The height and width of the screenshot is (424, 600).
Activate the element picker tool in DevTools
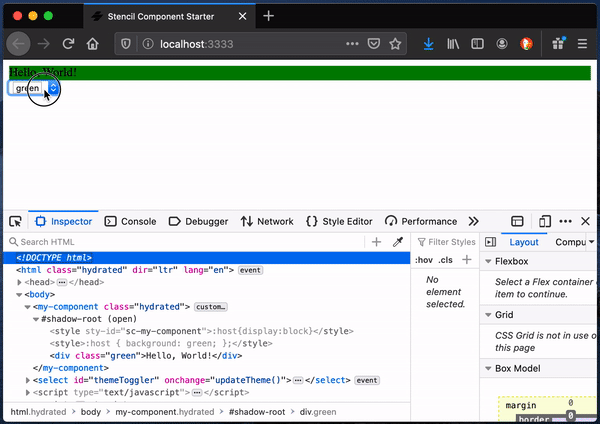pos(15,221)
